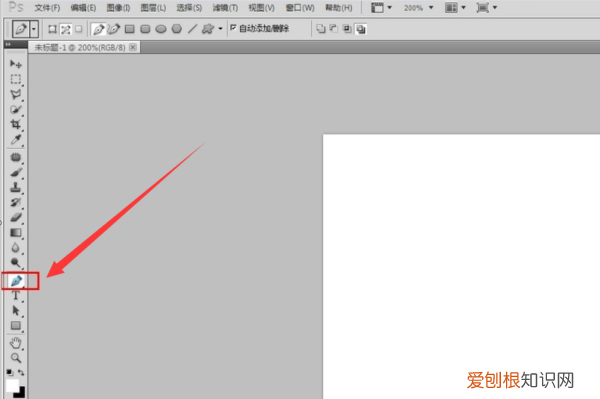Activate the Crop tool
The image size is (600, 399).
pyautogui.click(x=16, y=124)
